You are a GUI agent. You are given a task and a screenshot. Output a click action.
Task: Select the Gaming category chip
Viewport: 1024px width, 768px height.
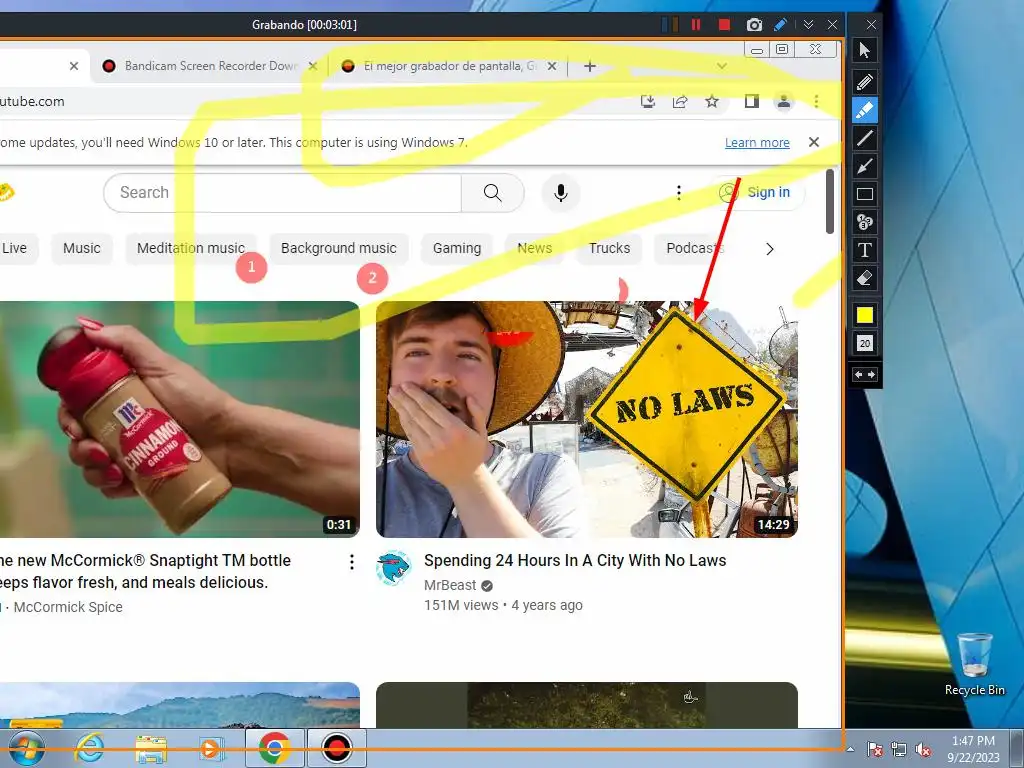[x=456, y=248]
